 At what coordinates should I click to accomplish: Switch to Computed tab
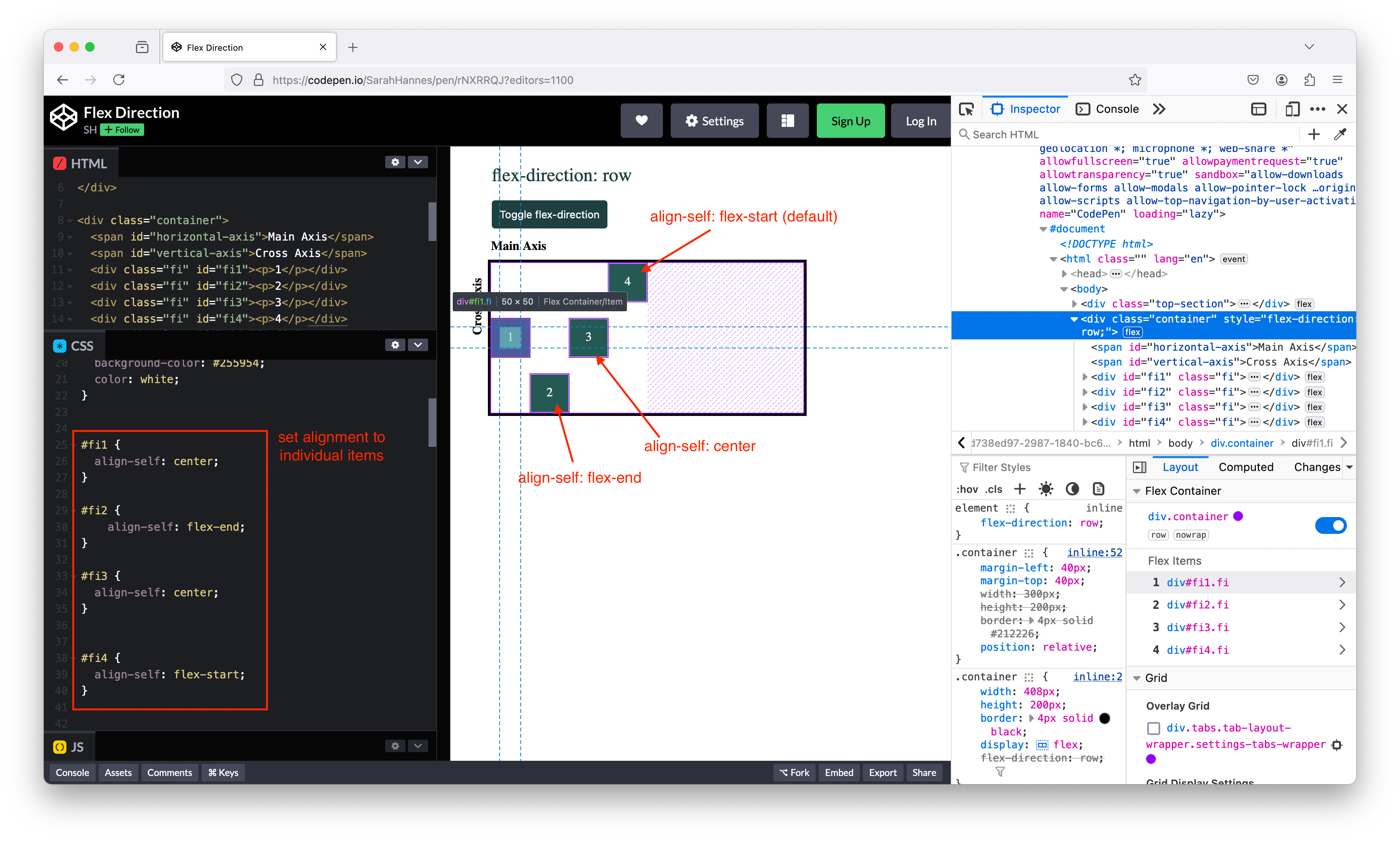coord(1246,467)
